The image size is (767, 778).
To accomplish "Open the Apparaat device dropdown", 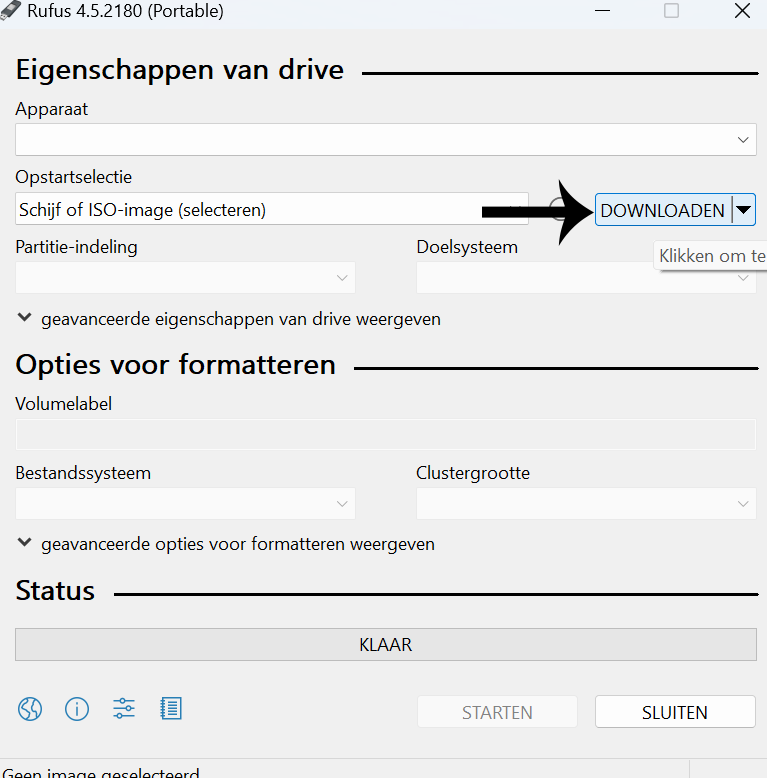I will (x=385, y=139).
